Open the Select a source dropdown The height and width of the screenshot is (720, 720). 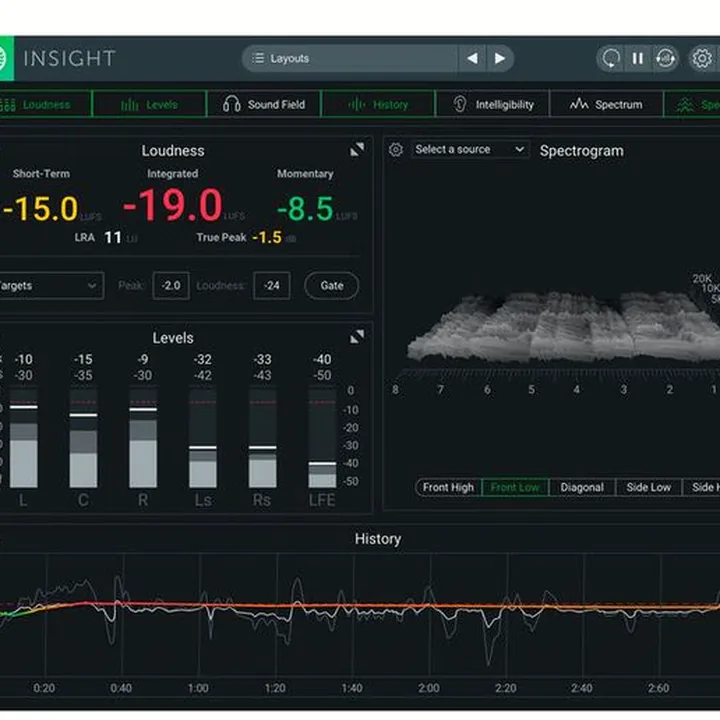[x=470, y=149]
